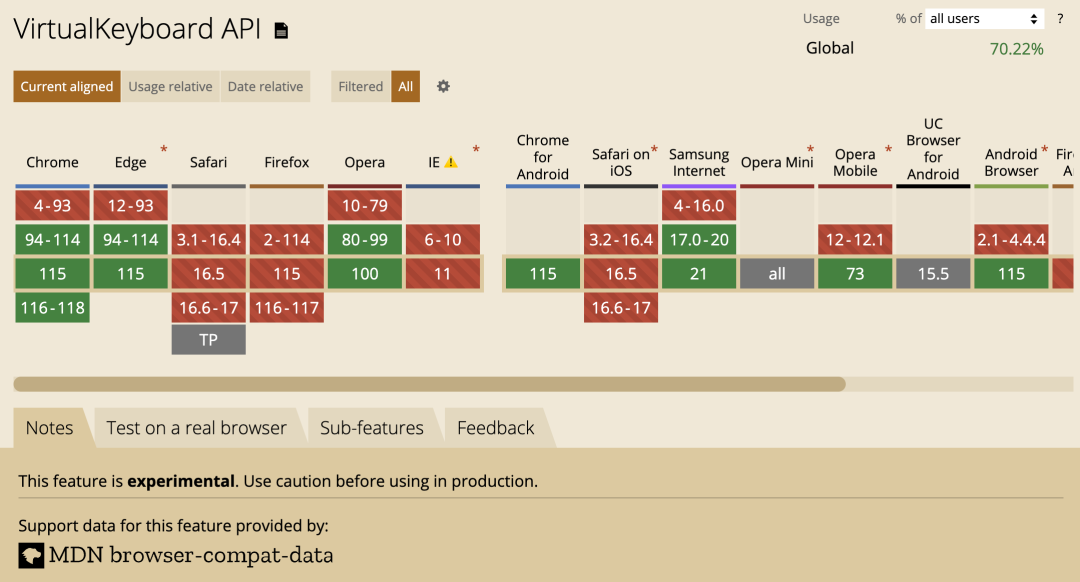Click the asterisk note beside Opera Mobile

[889, 149]
